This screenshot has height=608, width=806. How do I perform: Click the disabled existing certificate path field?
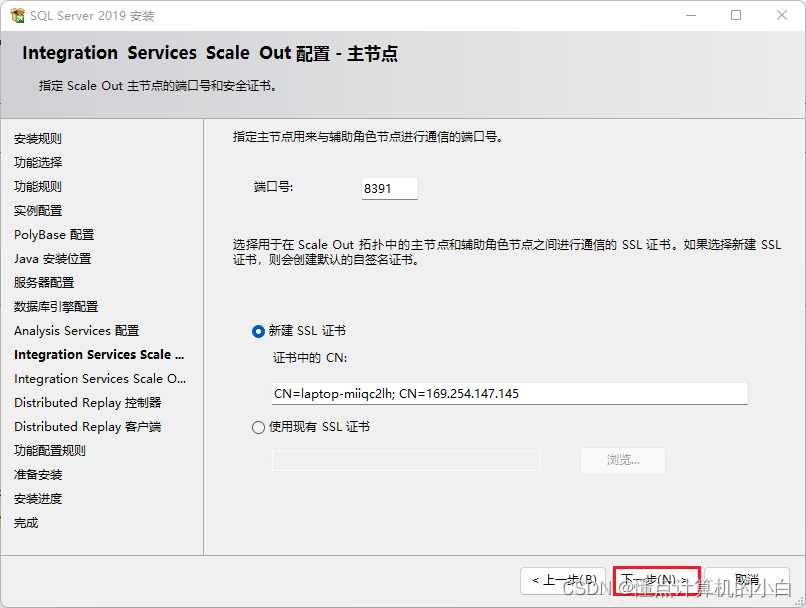pos(406,460)
